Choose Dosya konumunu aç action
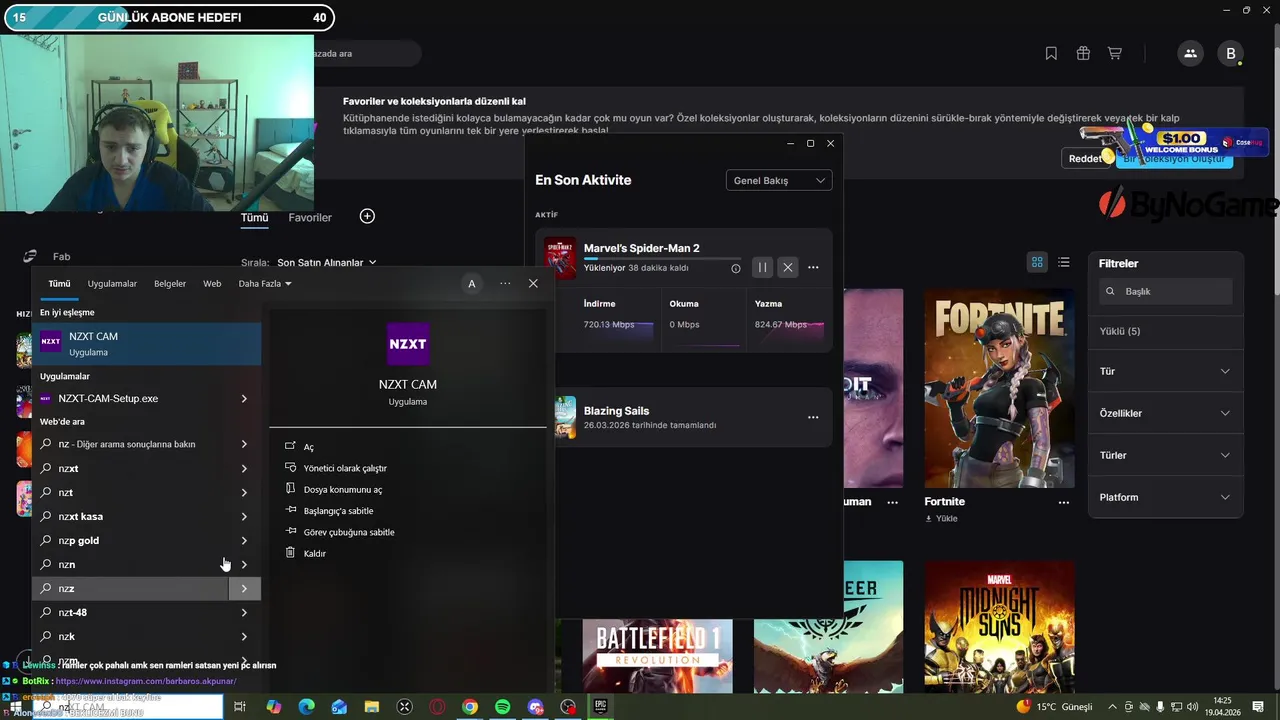Image resolution: width=1280 pixels, height=720 pixels. 343,489
